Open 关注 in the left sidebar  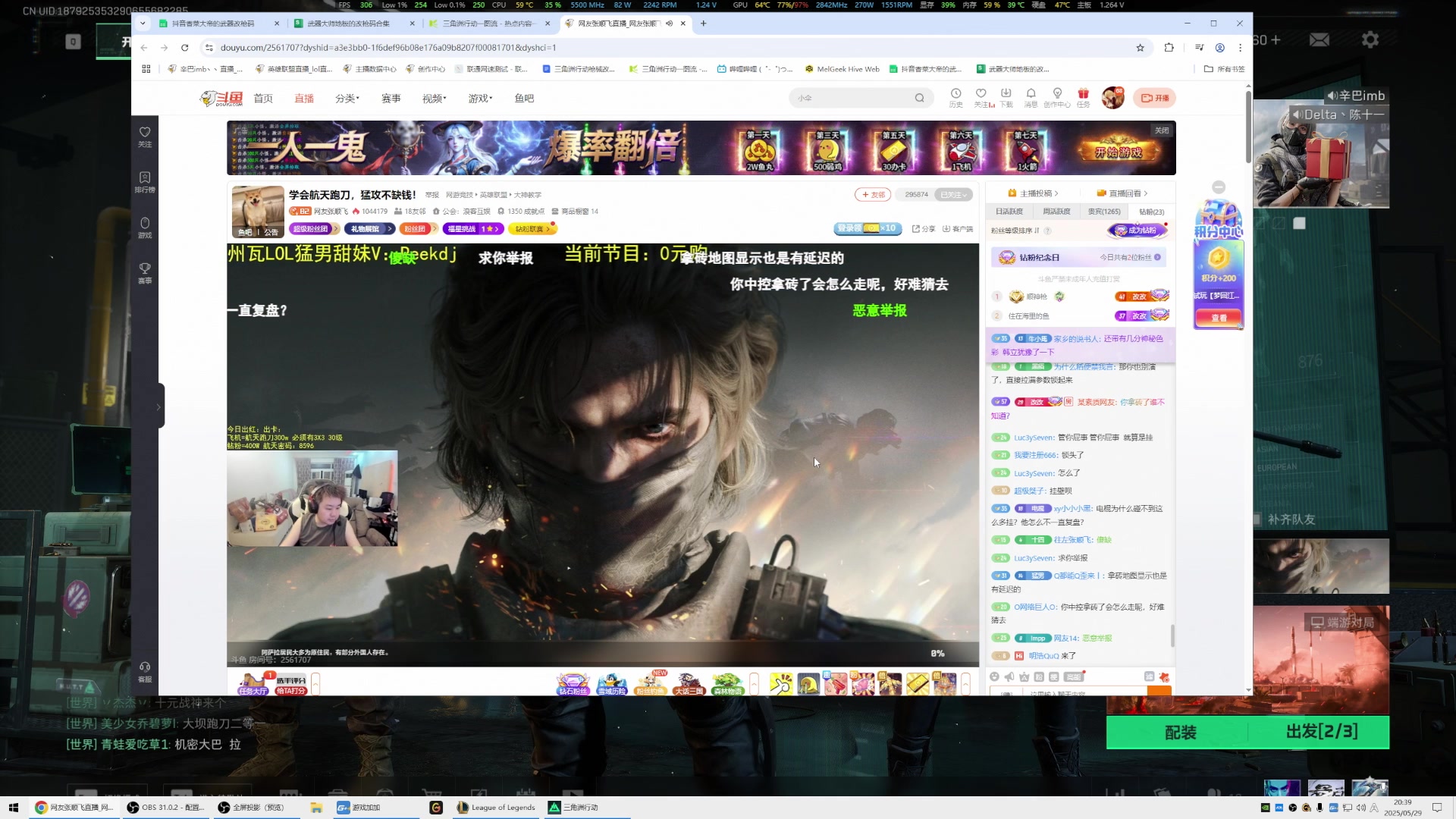click(145, 136)
